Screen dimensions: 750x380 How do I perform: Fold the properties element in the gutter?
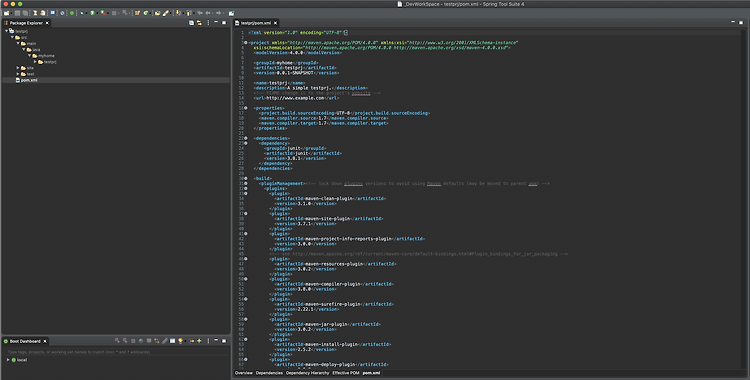pyautogui.click(x=246, y=108)
